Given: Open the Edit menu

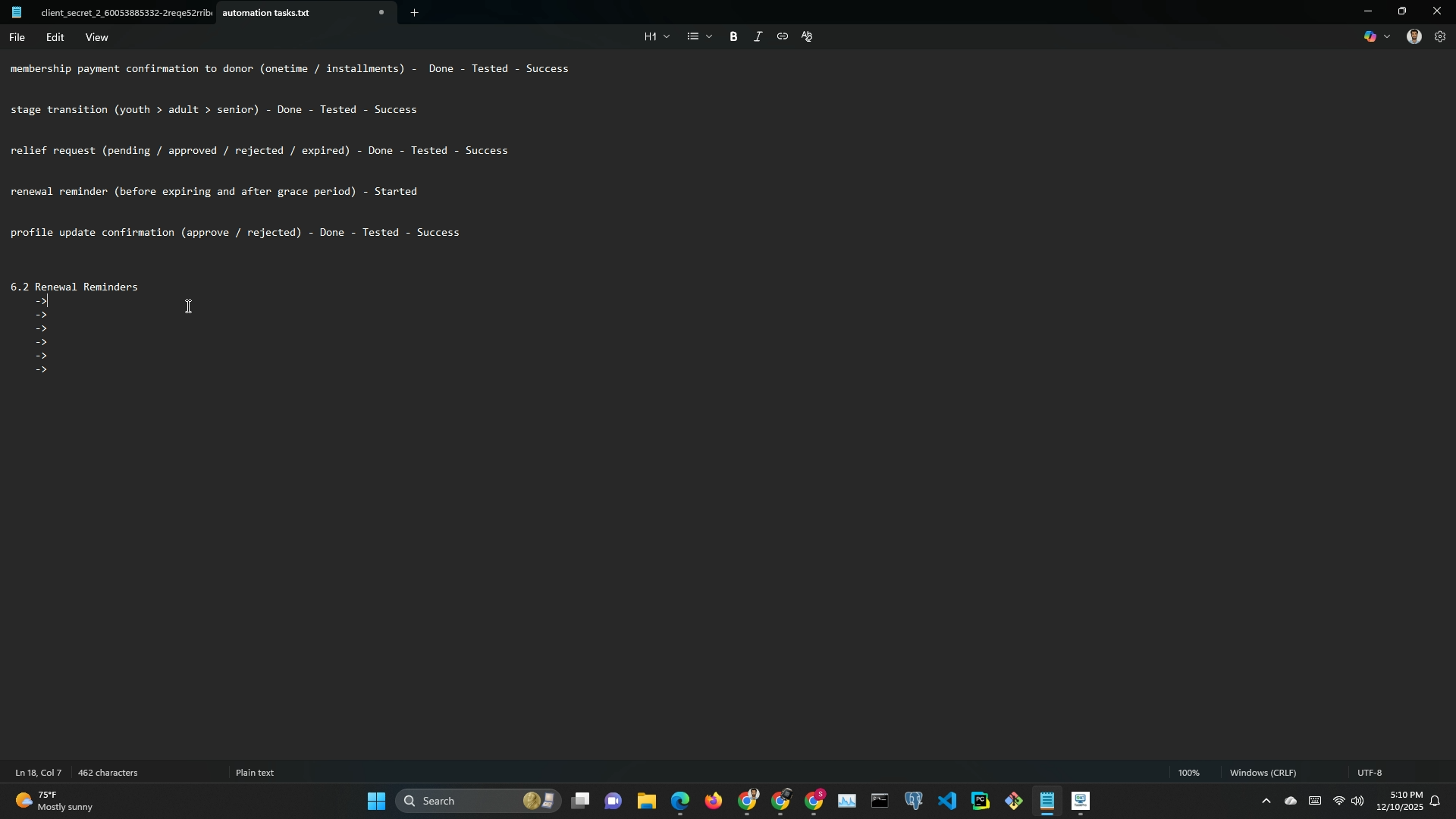Looking at the screenshot, I should coord(55,37).
